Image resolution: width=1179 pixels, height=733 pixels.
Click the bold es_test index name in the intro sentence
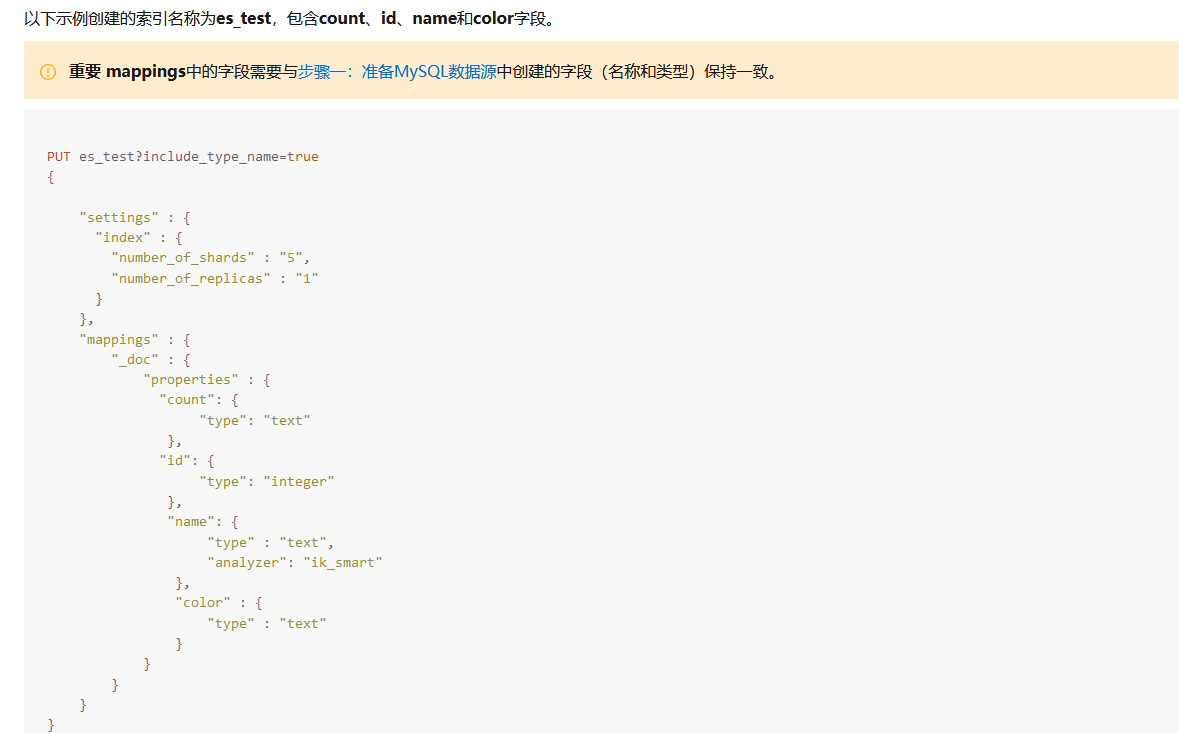(244, 18)
